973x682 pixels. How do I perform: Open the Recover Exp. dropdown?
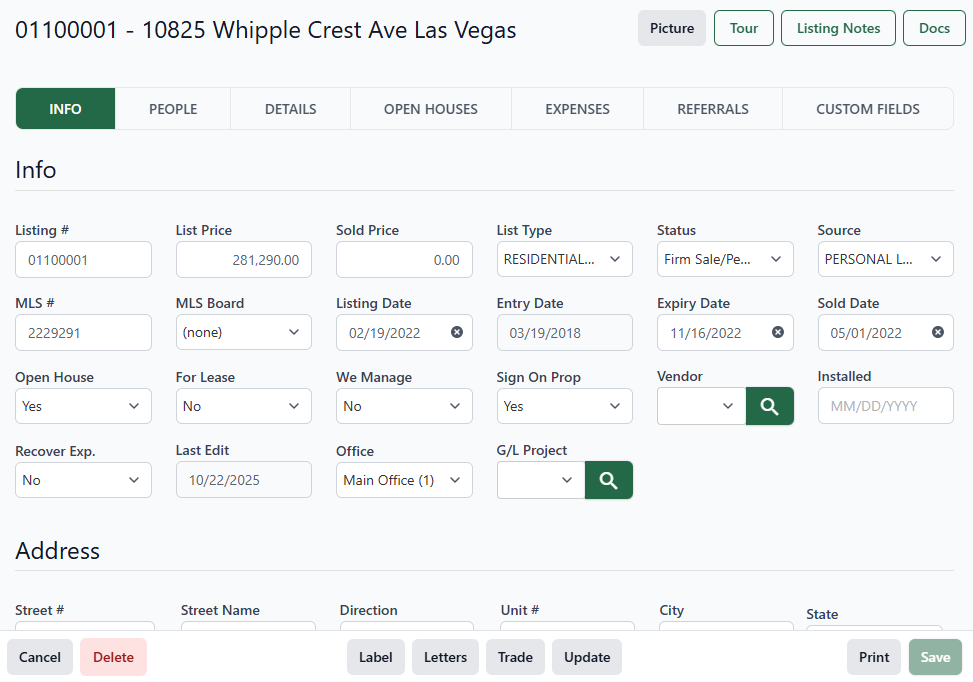tap(83, 480)
